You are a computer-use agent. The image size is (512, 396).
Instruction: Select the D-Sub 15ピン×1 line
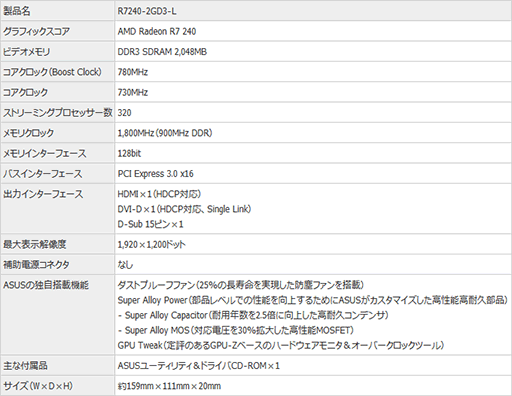[150, 224]
